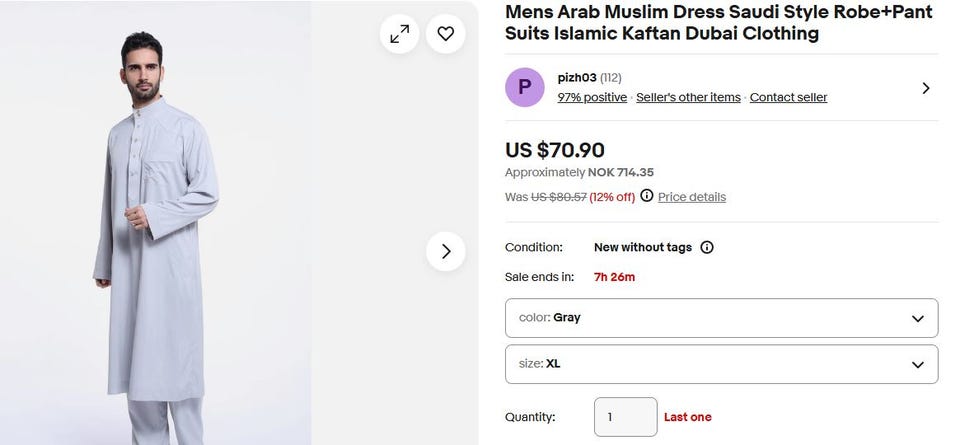View the 97% positive feedback link
Viewport: 960px width, 445px height.
click(x=592, y=97)
